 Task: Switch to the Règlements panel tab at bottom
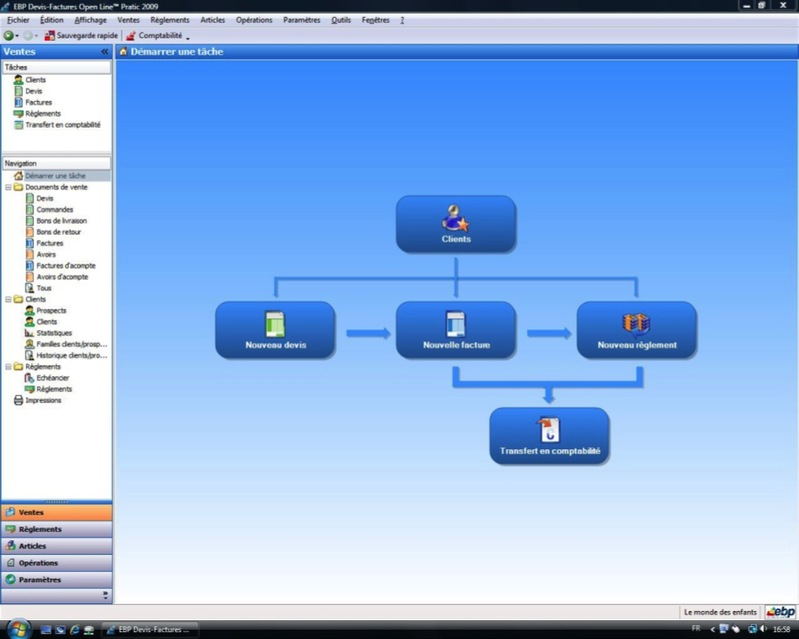(57, 529)
